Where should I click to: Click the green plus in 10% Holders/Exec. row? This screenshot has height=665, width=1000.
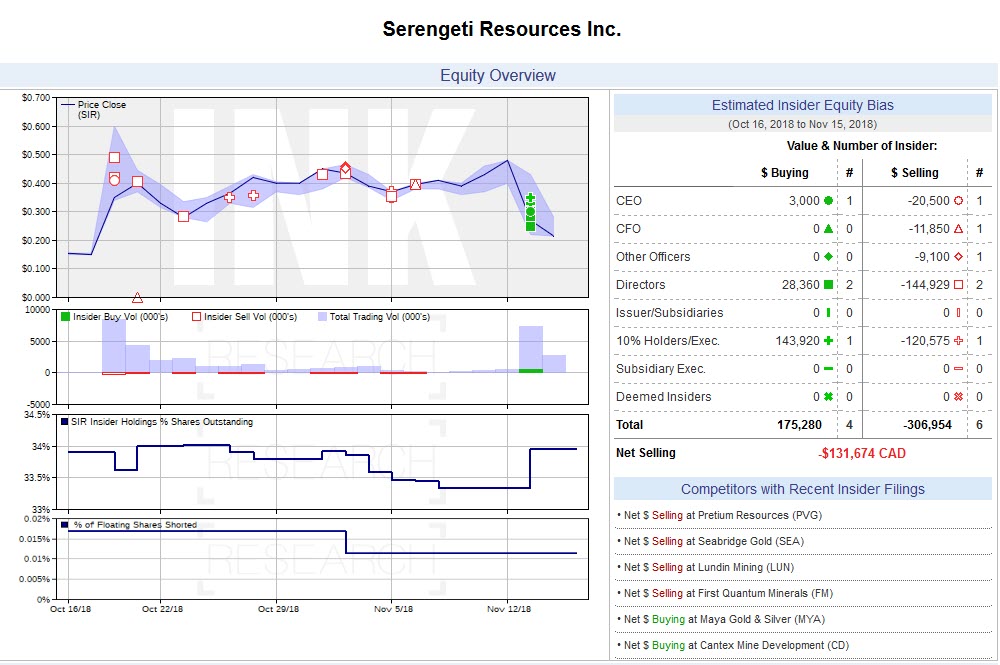click(828, 341)
